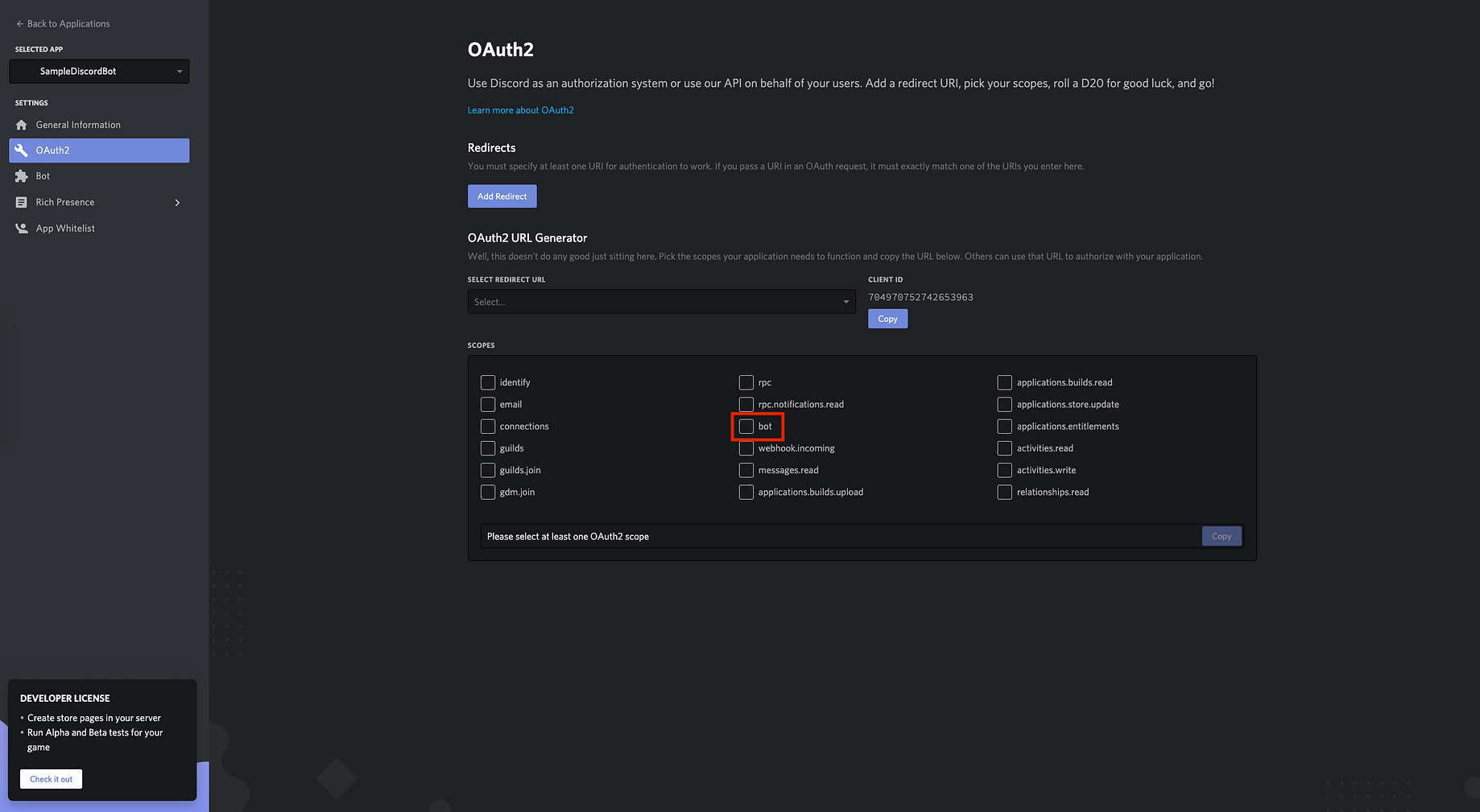The width and height of the screenshot is (1480, 812).
Task: Check the relationships.read scope
Action: point(1005,492)
